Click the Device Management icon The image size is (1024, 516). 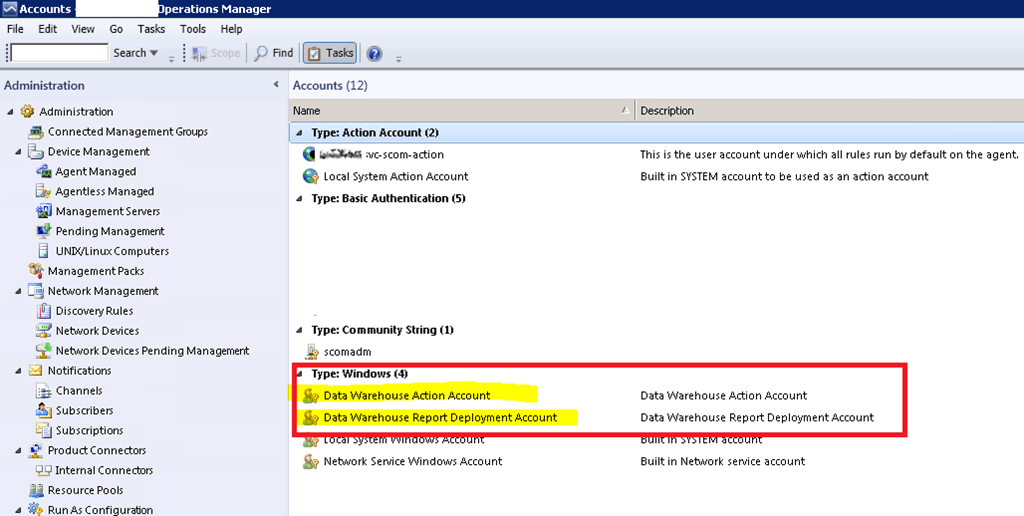pos(36,152)
